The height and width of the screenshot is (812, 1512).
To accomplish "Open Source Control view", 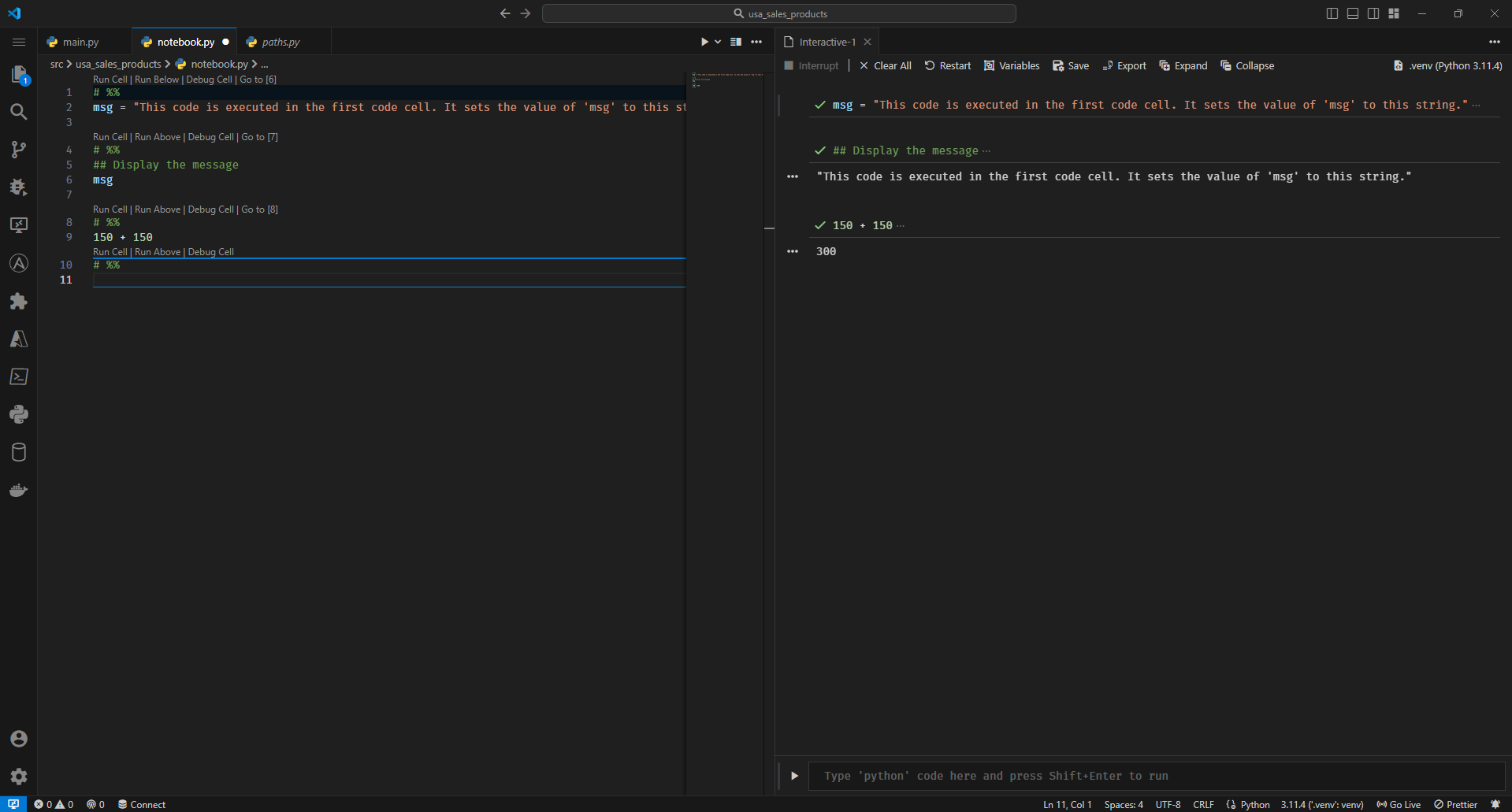I will click(19, 150).
